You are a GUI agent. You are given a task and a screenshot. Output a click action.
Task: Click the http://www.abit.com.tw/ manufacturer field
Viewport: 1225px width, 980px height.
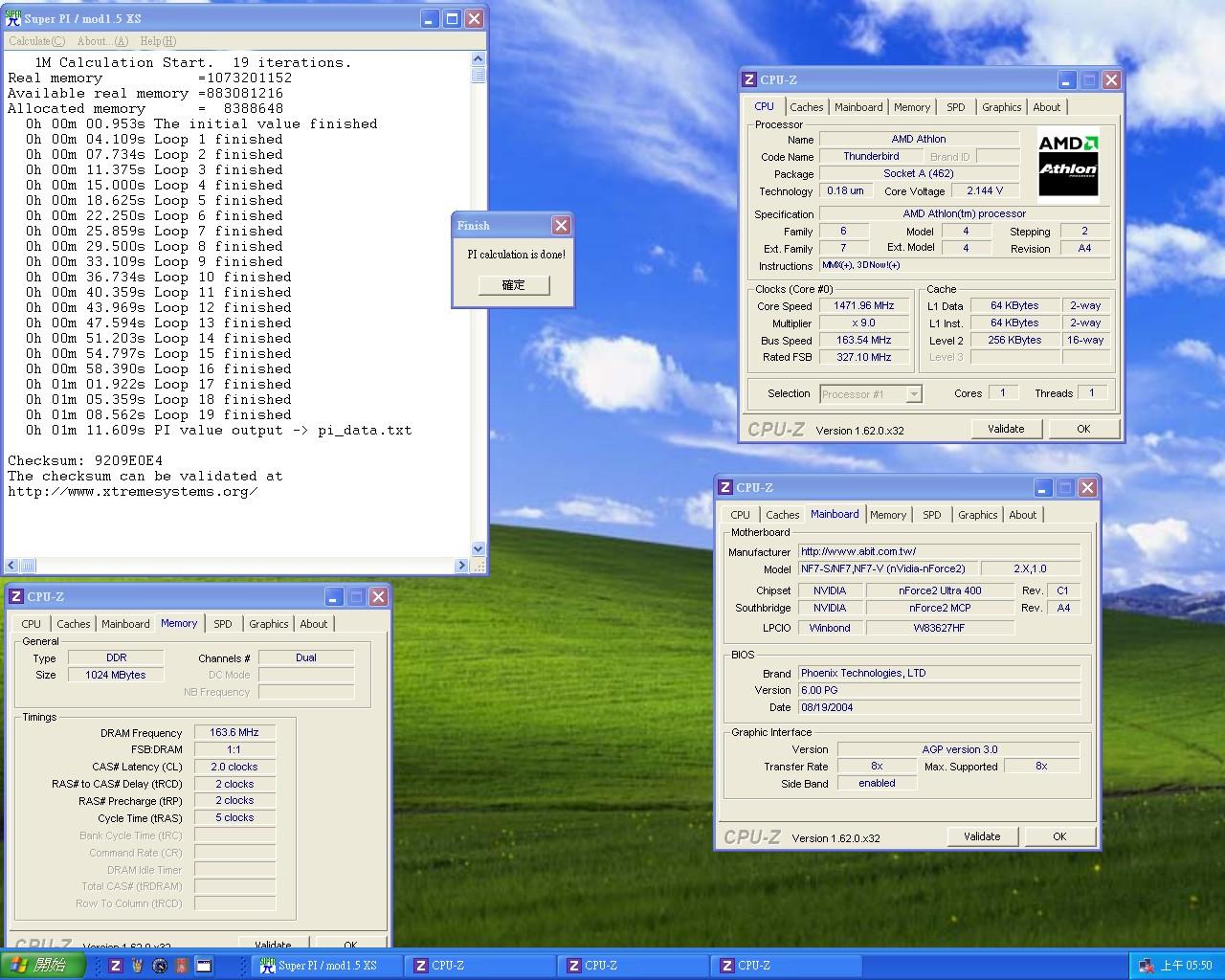[940, 551]
